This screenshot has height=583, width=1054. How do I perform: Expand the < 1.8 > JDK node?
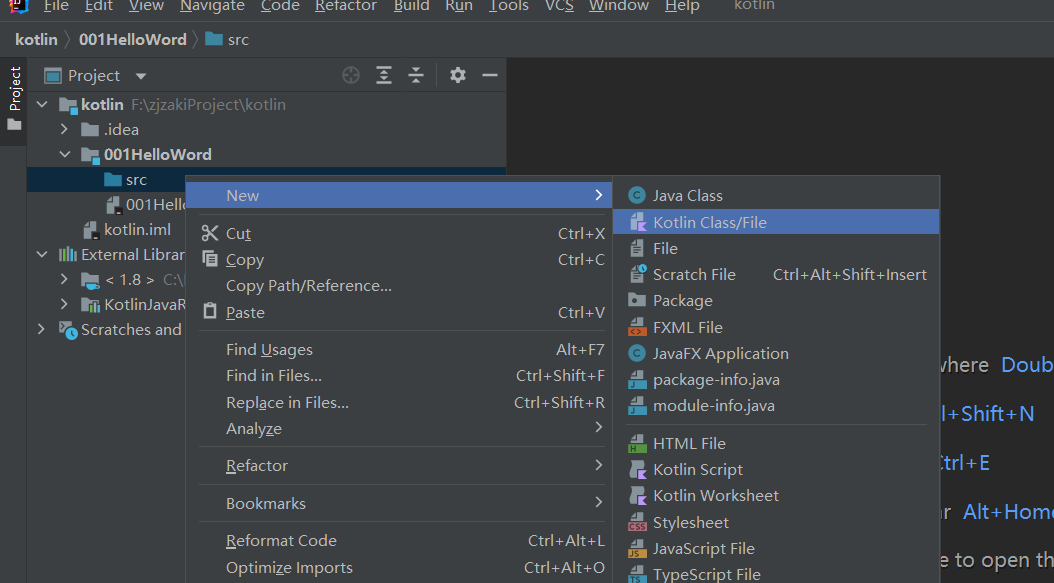point(65,278)
